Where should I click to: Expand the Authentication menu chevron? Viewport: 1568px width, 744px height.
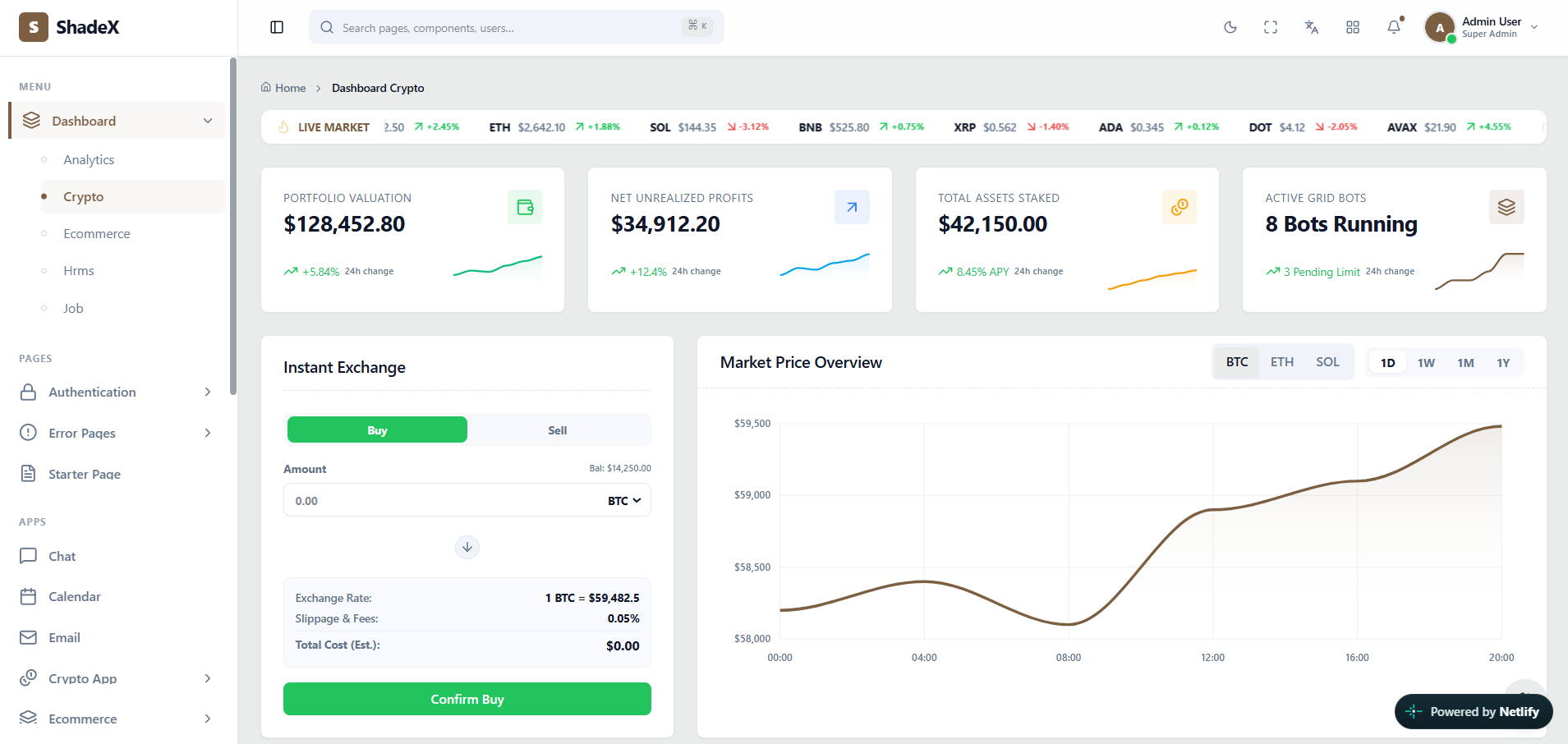tap(208, 392)
